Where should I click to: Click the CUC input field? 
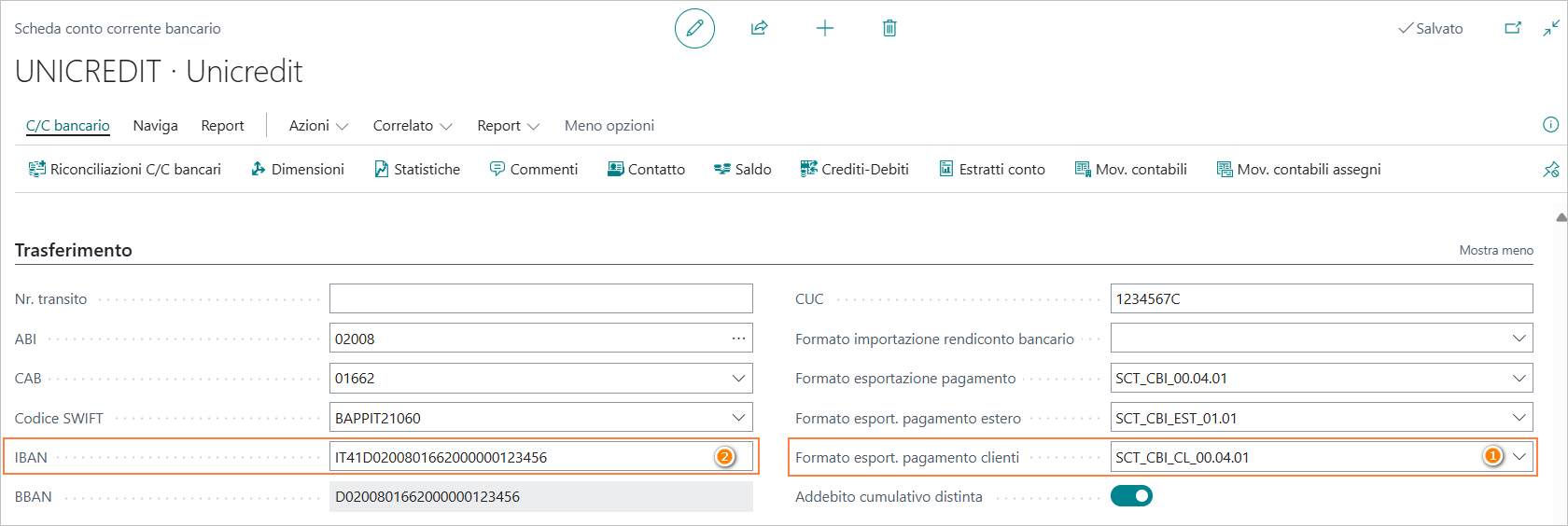pos(1322,298)
